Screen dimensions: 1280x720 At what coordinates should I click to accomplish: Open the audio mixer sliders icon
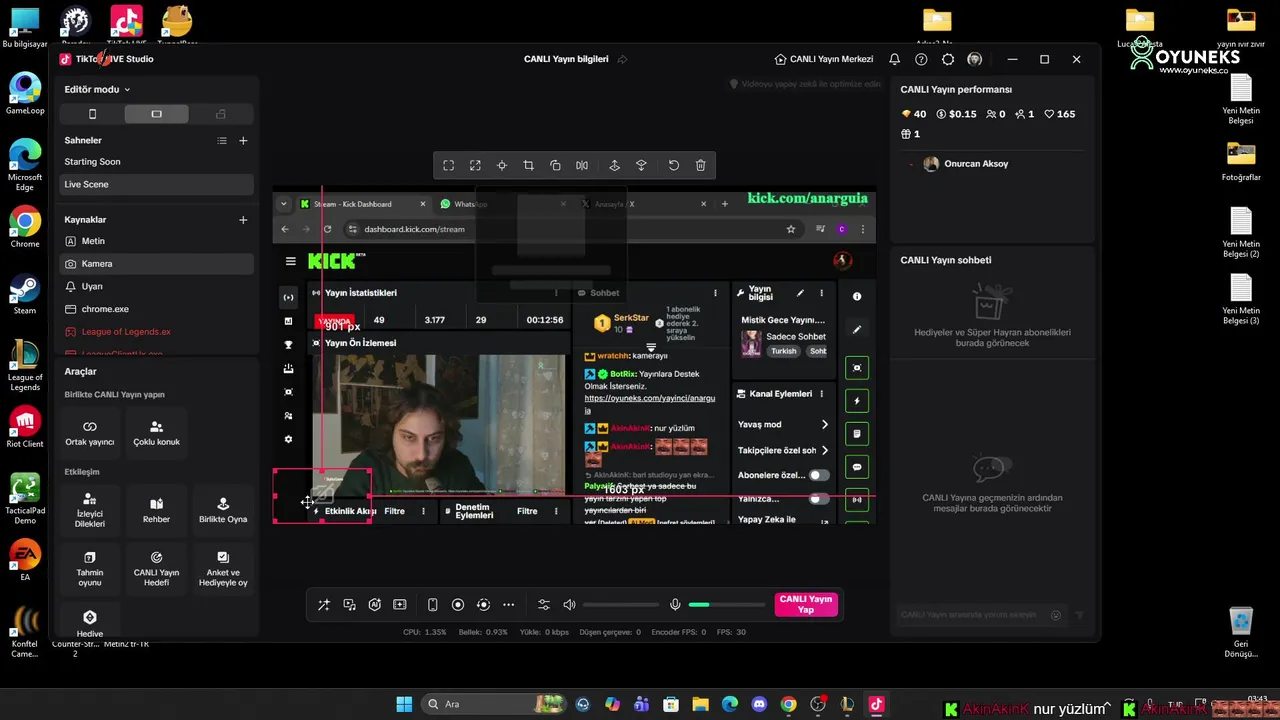coord(544,605)
